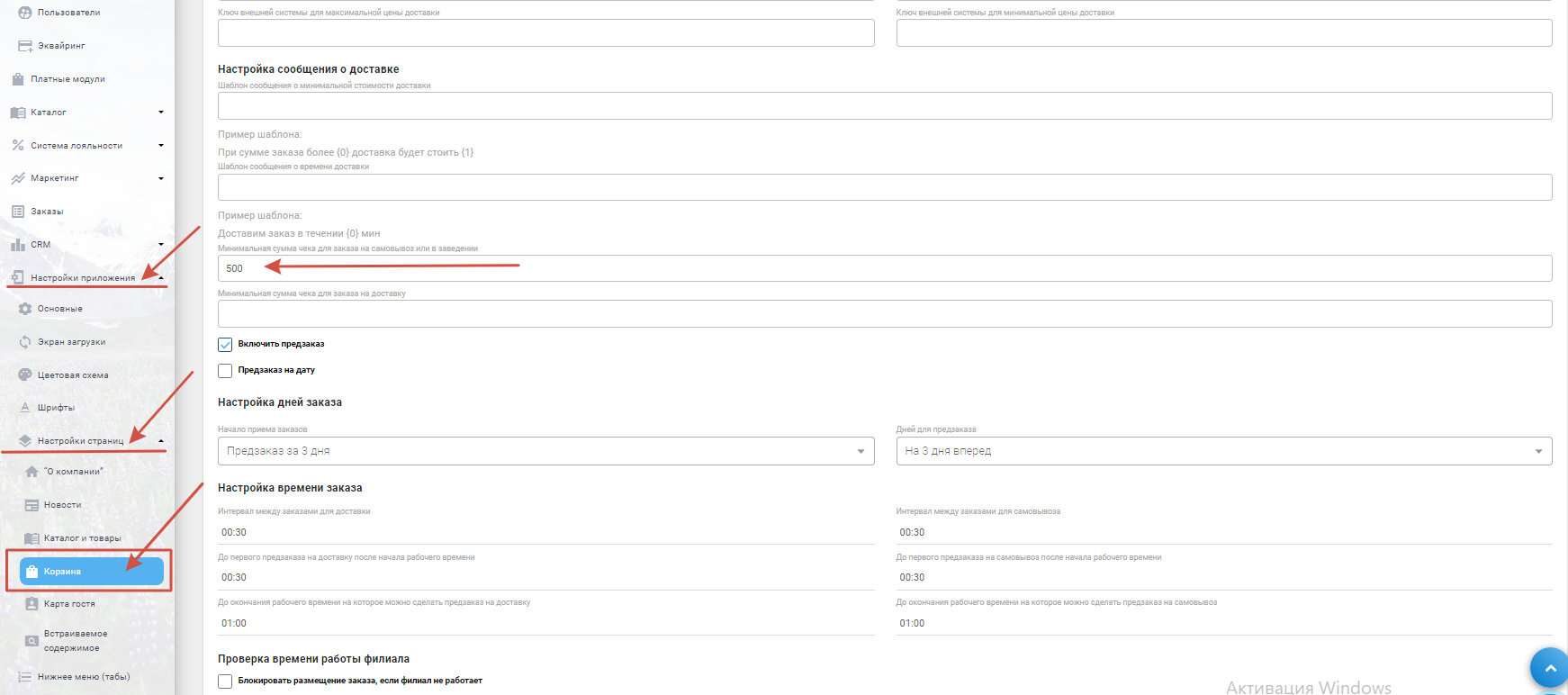Select the Корзина page settings item
The height and width of the screenshot is (695, 1568).
point(91,572)
